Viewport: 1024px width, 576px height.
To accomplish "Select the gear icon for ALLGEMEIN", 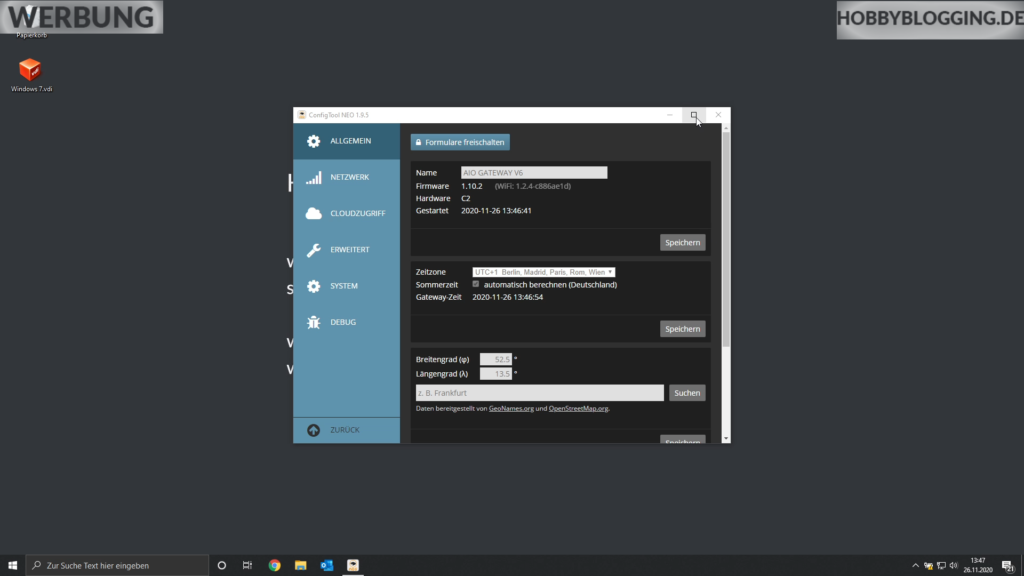I will click(313, 141).
